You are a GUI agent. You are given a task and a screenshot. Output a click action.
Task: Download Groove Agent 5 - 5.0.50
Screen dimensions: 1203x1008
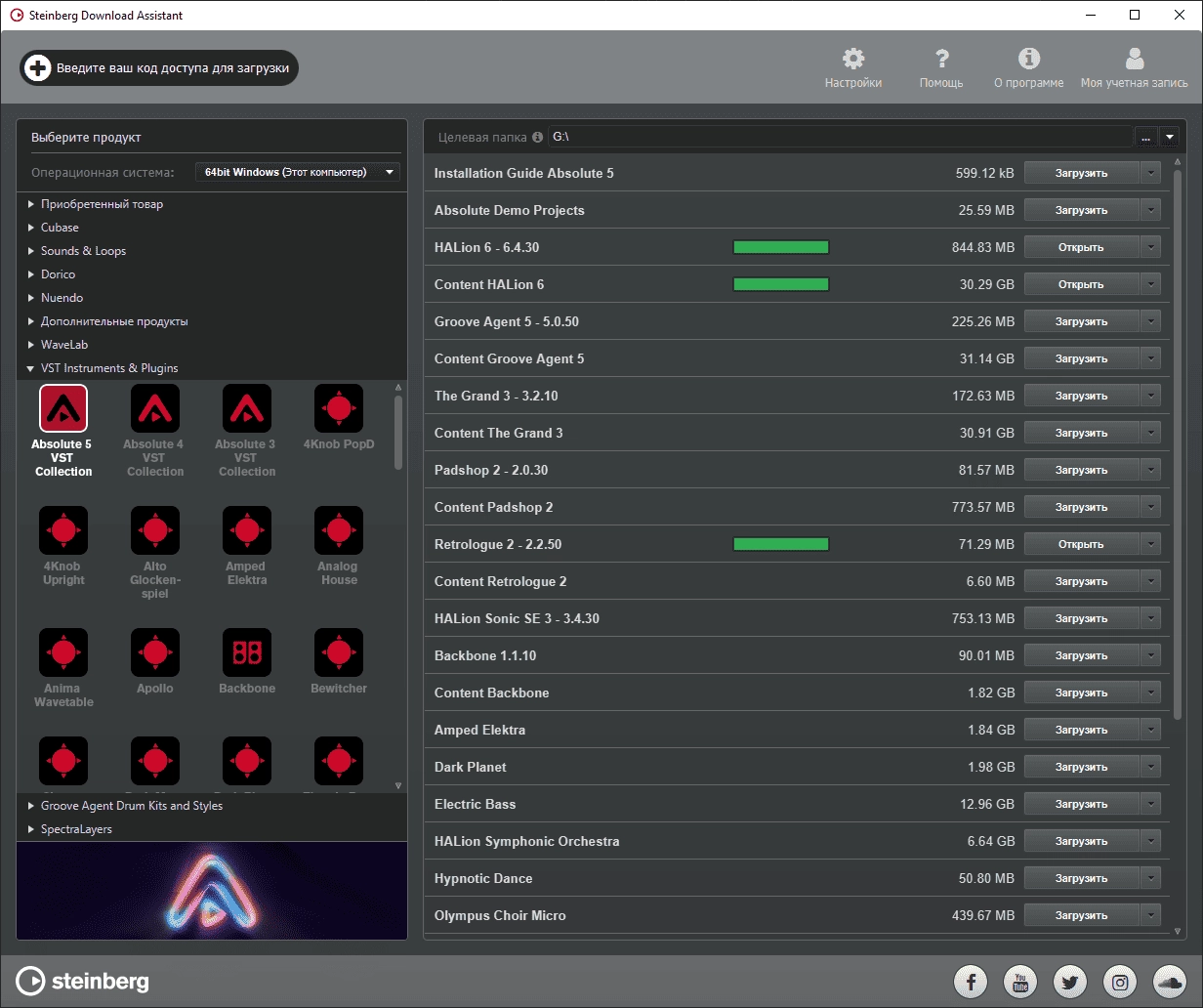pyautogui.click(x=1081, y=321)
